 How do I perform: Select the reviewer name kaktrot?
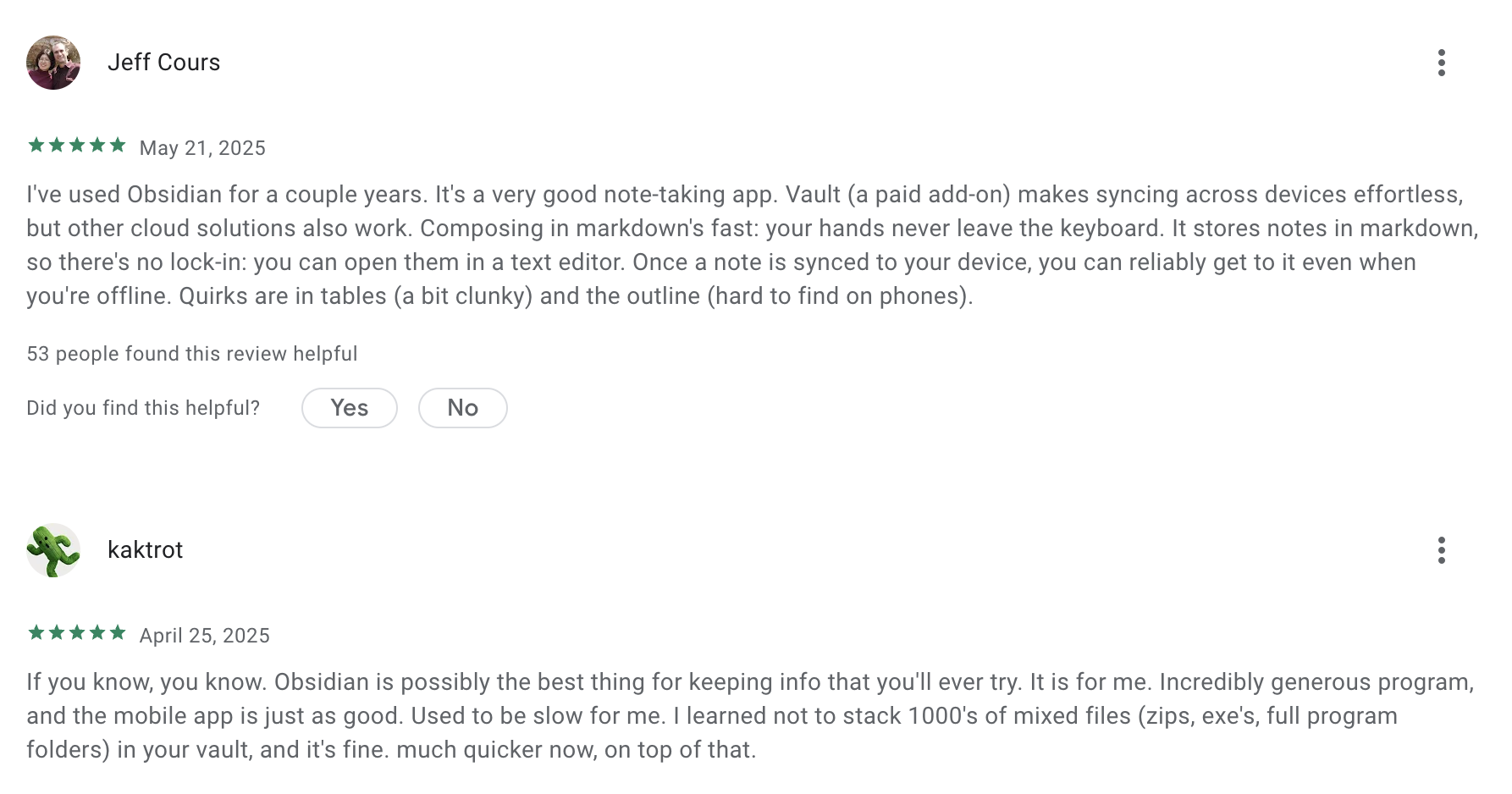pos(146,550)
